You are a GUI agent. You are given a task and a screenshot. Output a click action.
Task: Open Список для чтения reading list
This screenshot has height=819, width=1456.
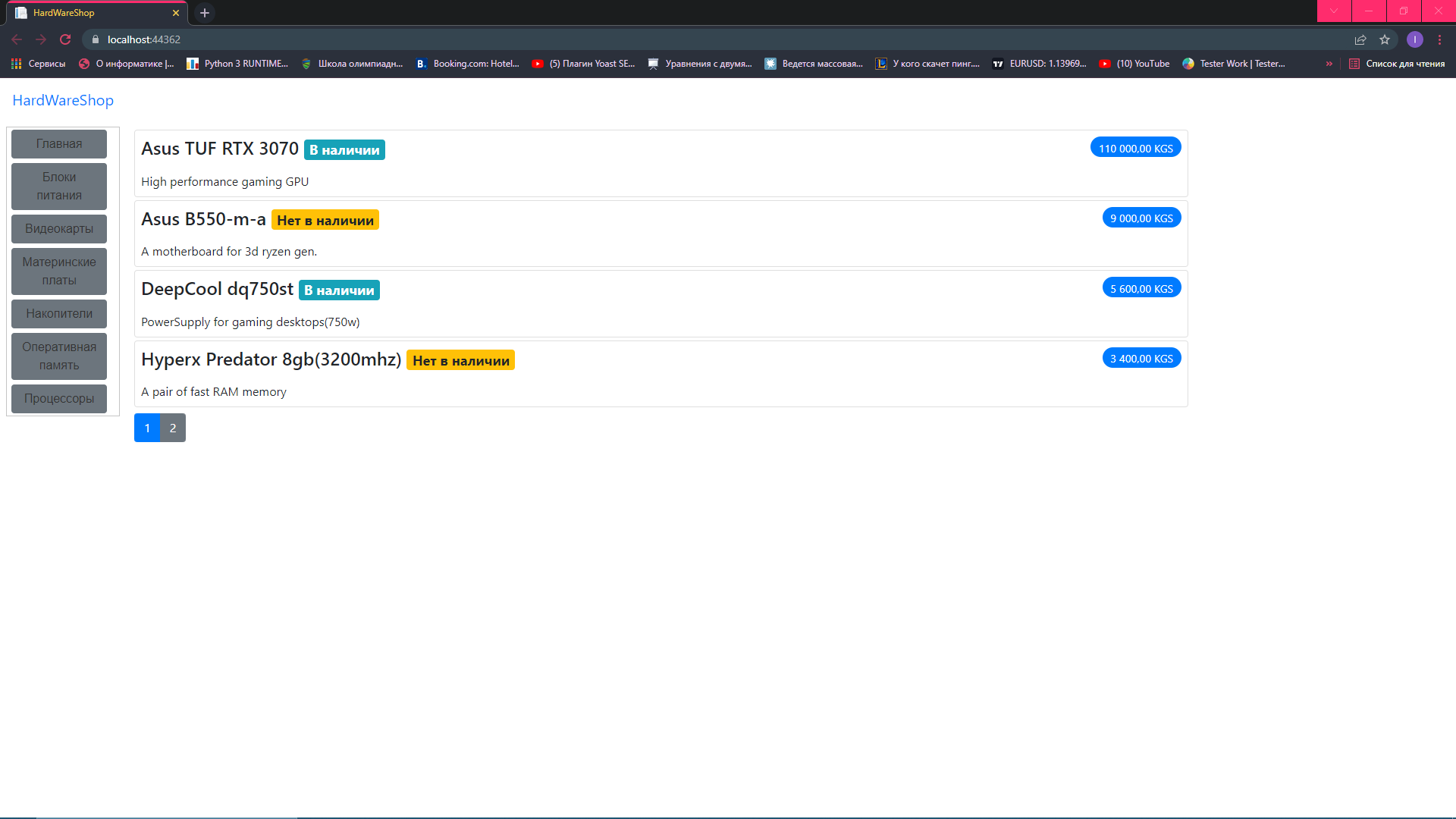pos(1397,64)
